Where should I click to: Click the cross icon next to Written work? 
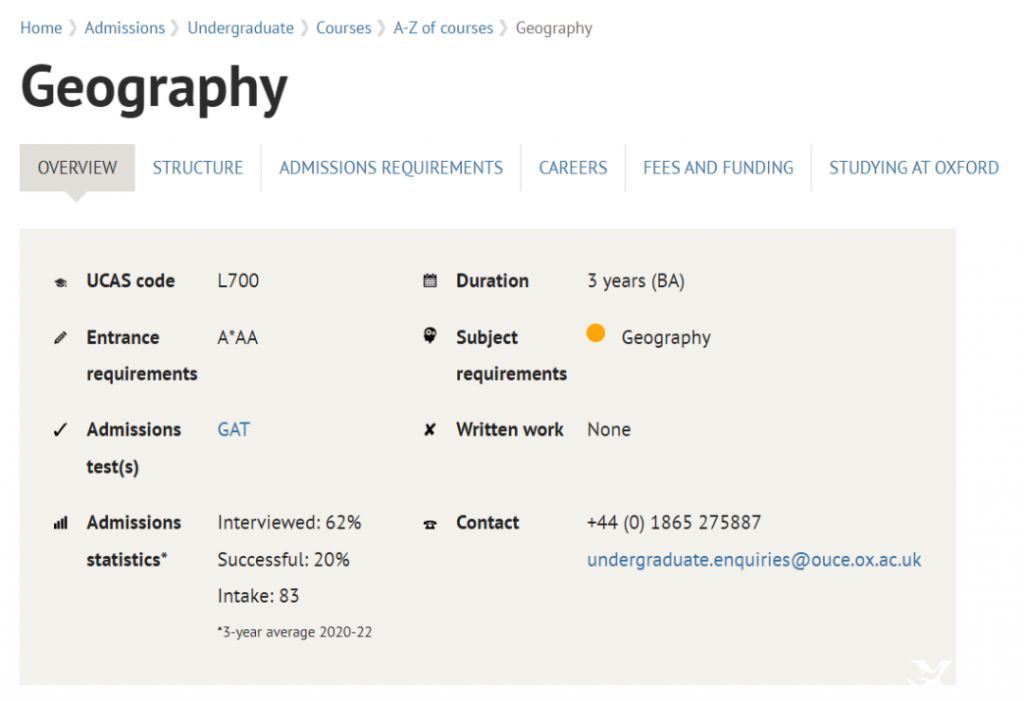(430, 430)
